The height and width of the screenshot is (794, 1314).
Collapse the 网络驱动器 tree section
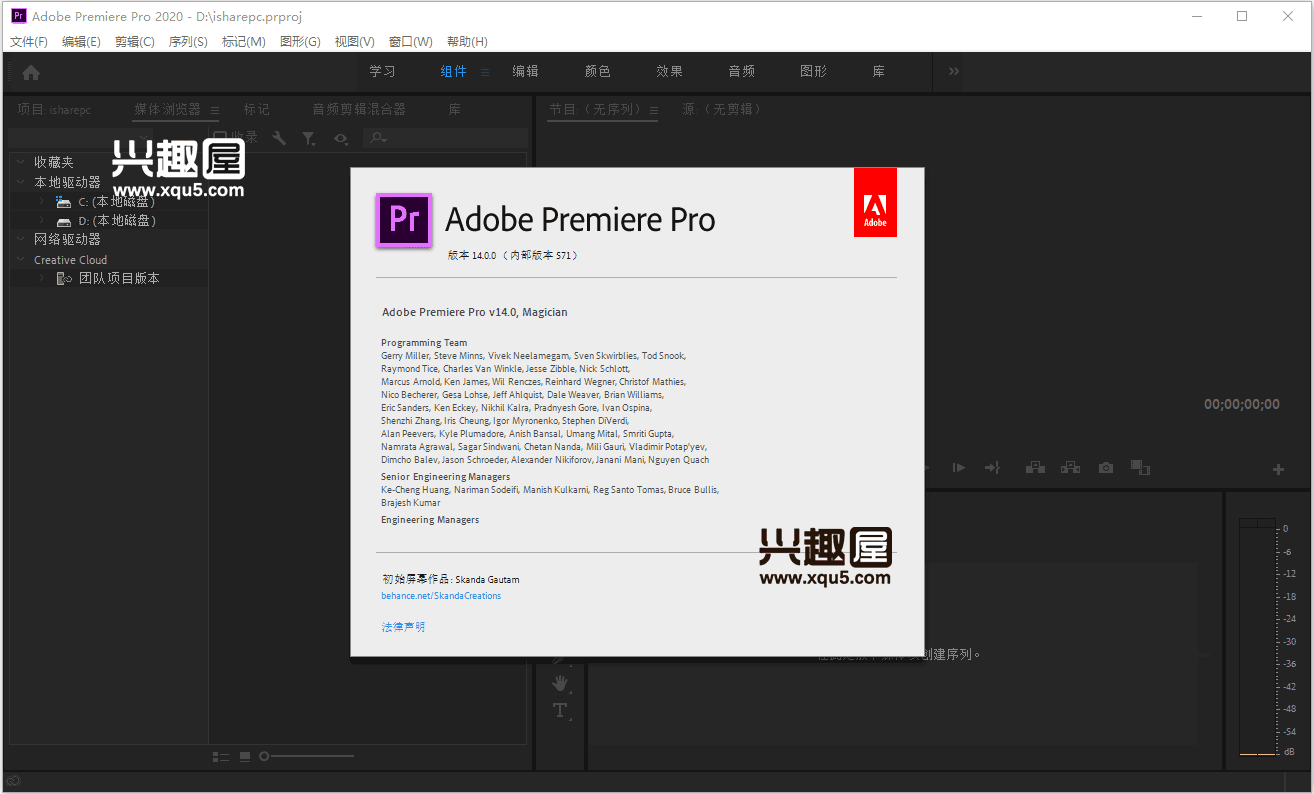[x=21, y=240]
